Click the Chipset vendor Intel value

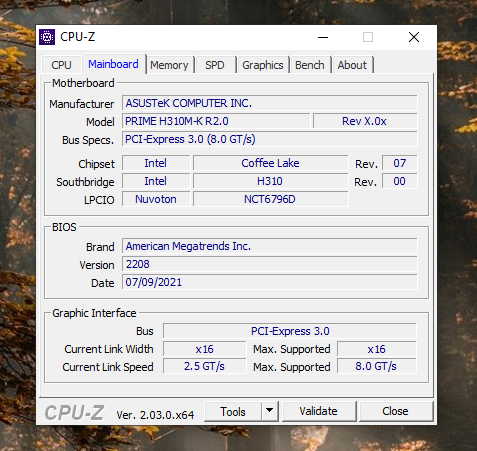(x=156, y=163)
